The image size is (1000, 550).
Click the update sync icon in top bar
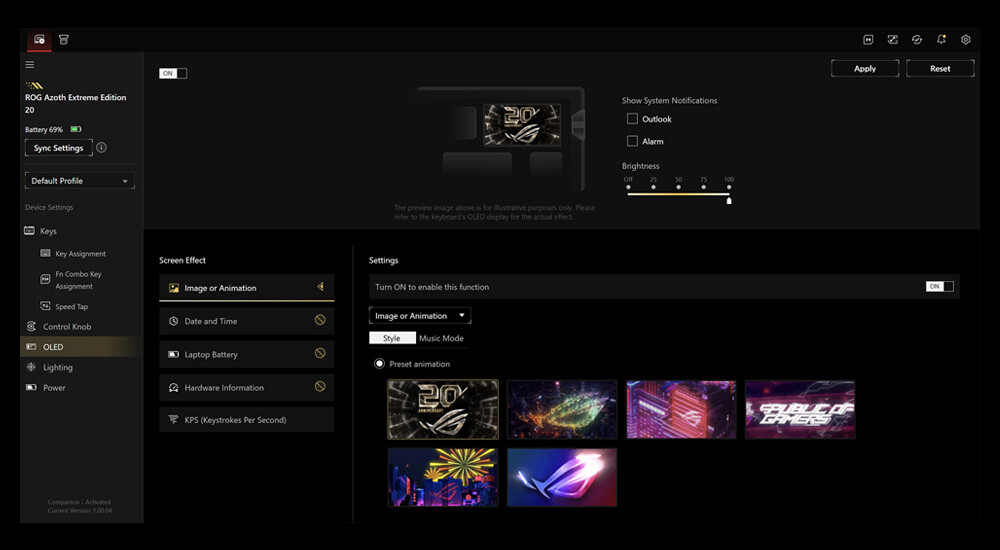[917, 40]
